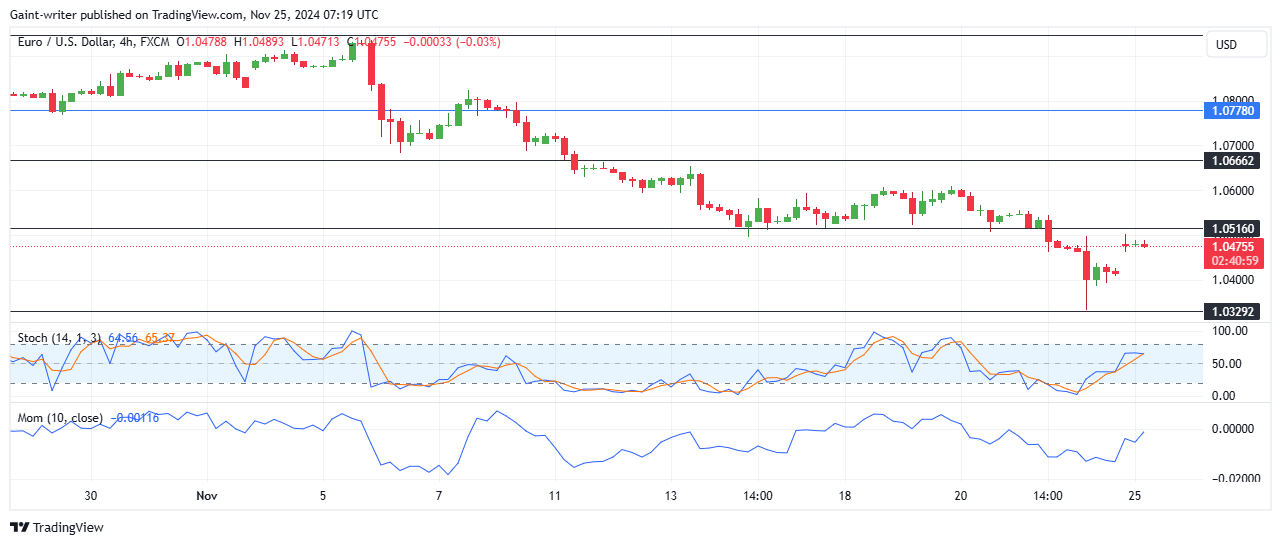Click the Stochastic 50.00 scale label

pos(1226,363)
